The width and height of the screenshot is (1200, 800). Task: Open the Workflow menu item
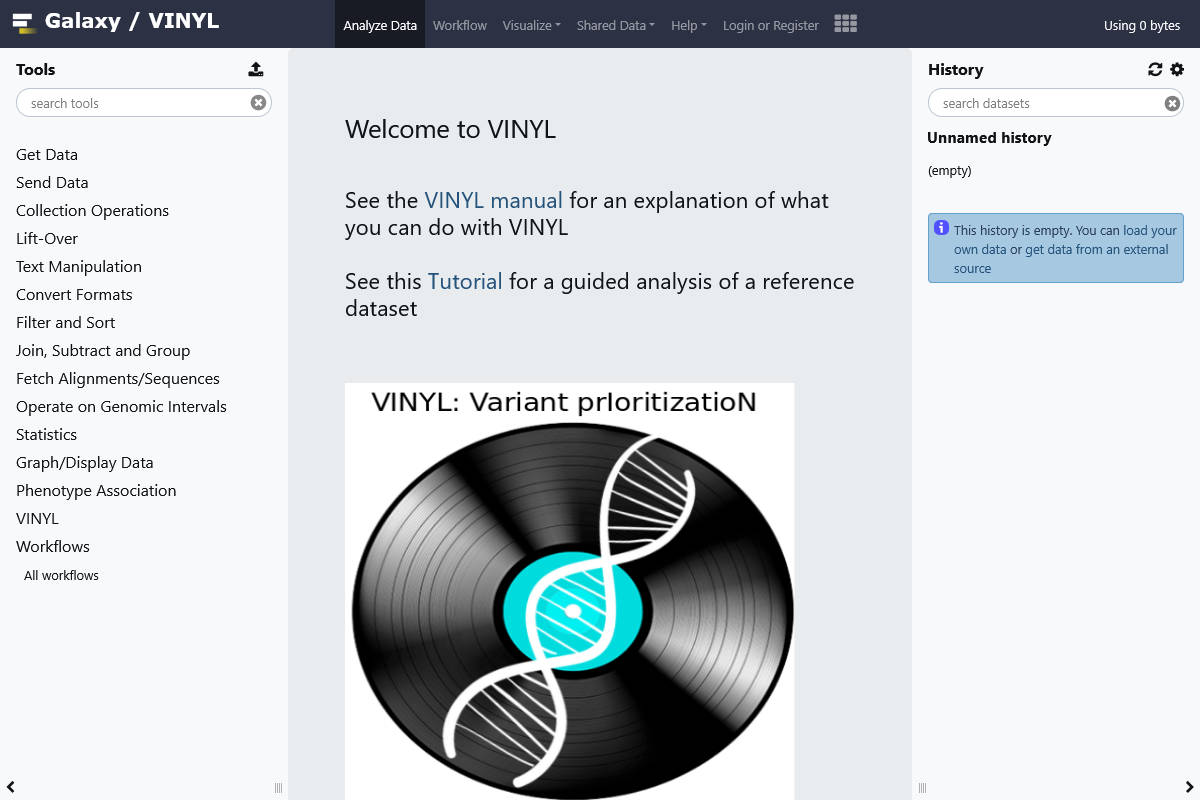[460, 25]
